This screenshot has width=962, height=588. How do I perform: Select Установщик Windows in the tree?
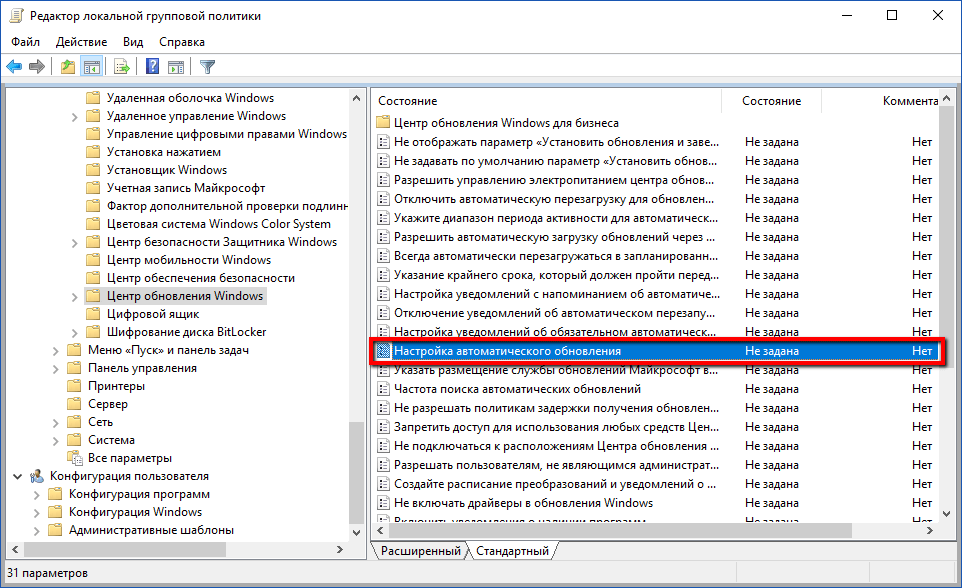click(166, 170)
